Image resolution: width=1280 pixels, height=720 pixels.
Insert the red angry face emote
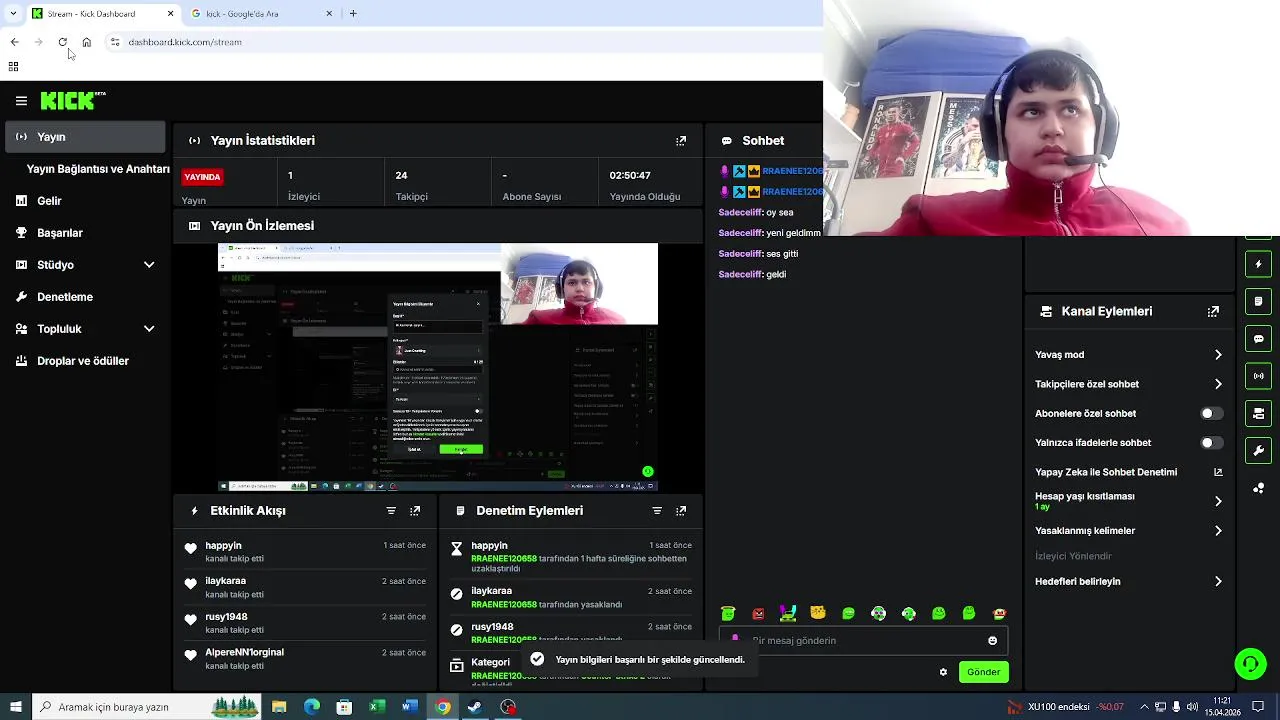[758, 613]
